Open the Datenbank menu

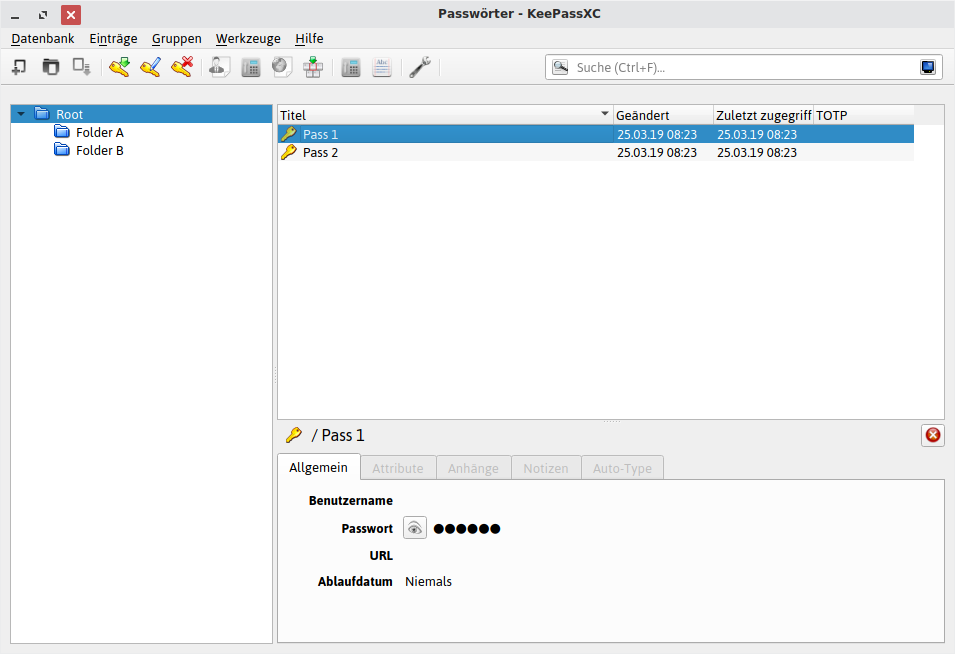[43, 38]
